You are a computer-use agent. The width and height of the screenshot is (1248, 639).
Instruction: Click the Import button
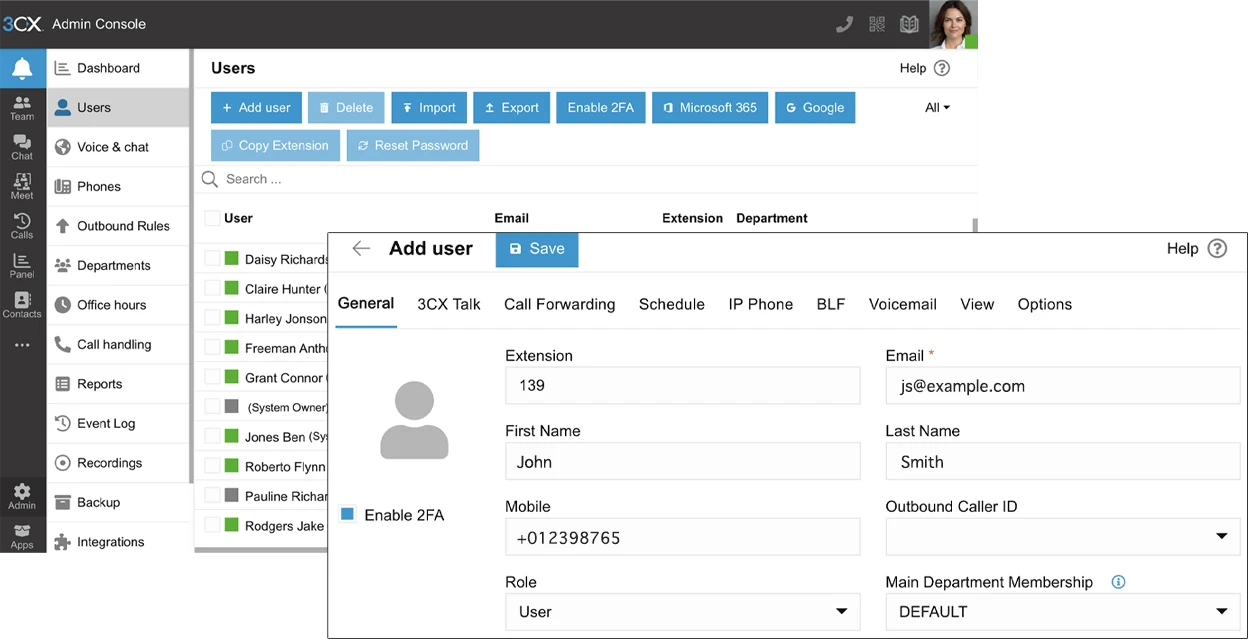click(x=429, y=108)
